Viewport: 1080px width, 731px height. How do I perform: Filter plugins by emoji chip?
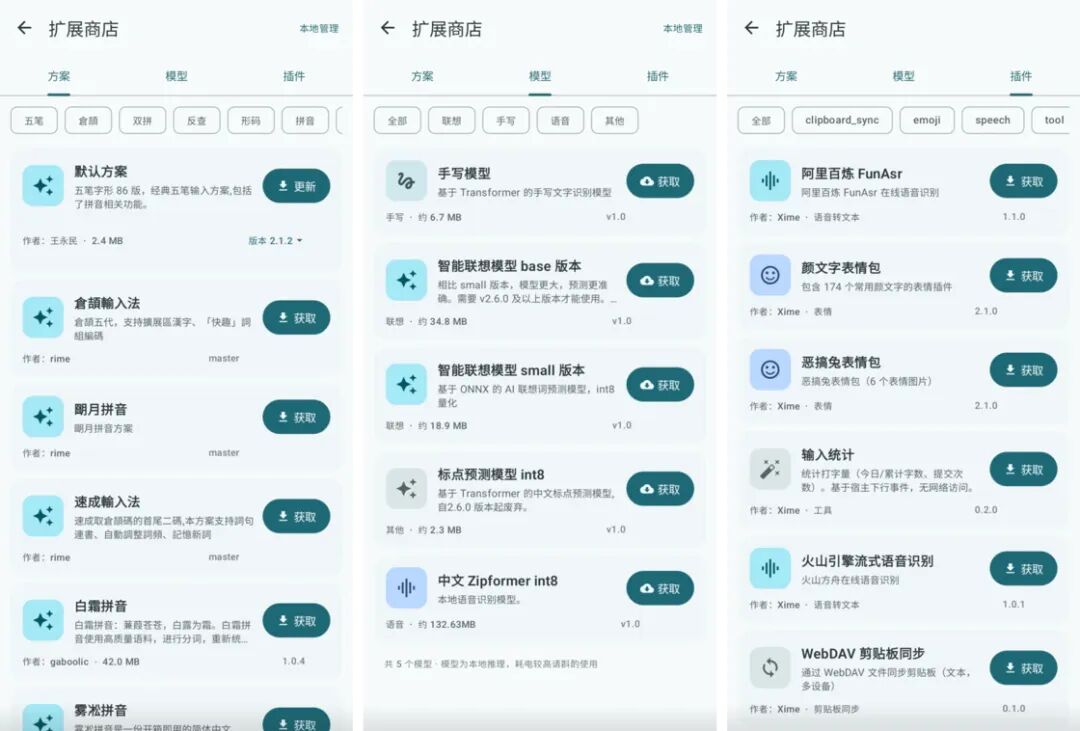click(927, 121)
